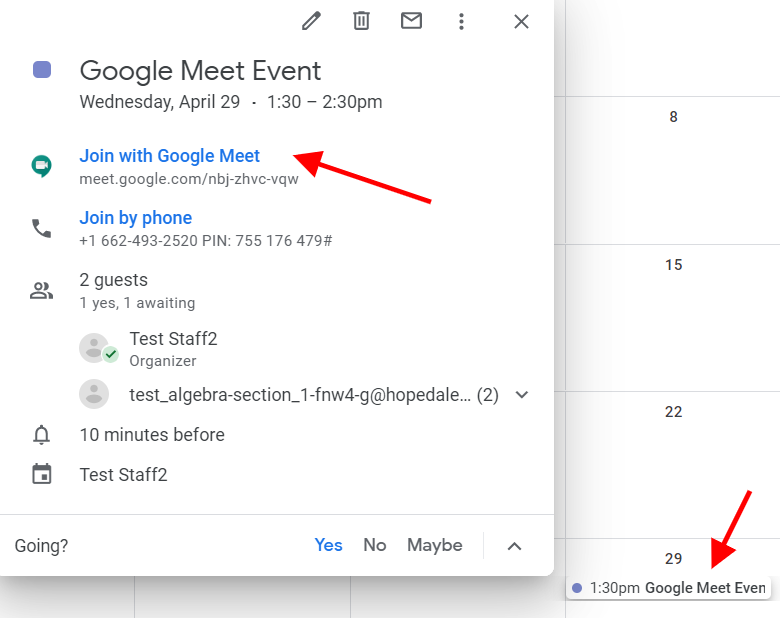Screen dimensions: 780x618
Task: Respond Yes to the invitation
Action: click(x=328, y=545)
